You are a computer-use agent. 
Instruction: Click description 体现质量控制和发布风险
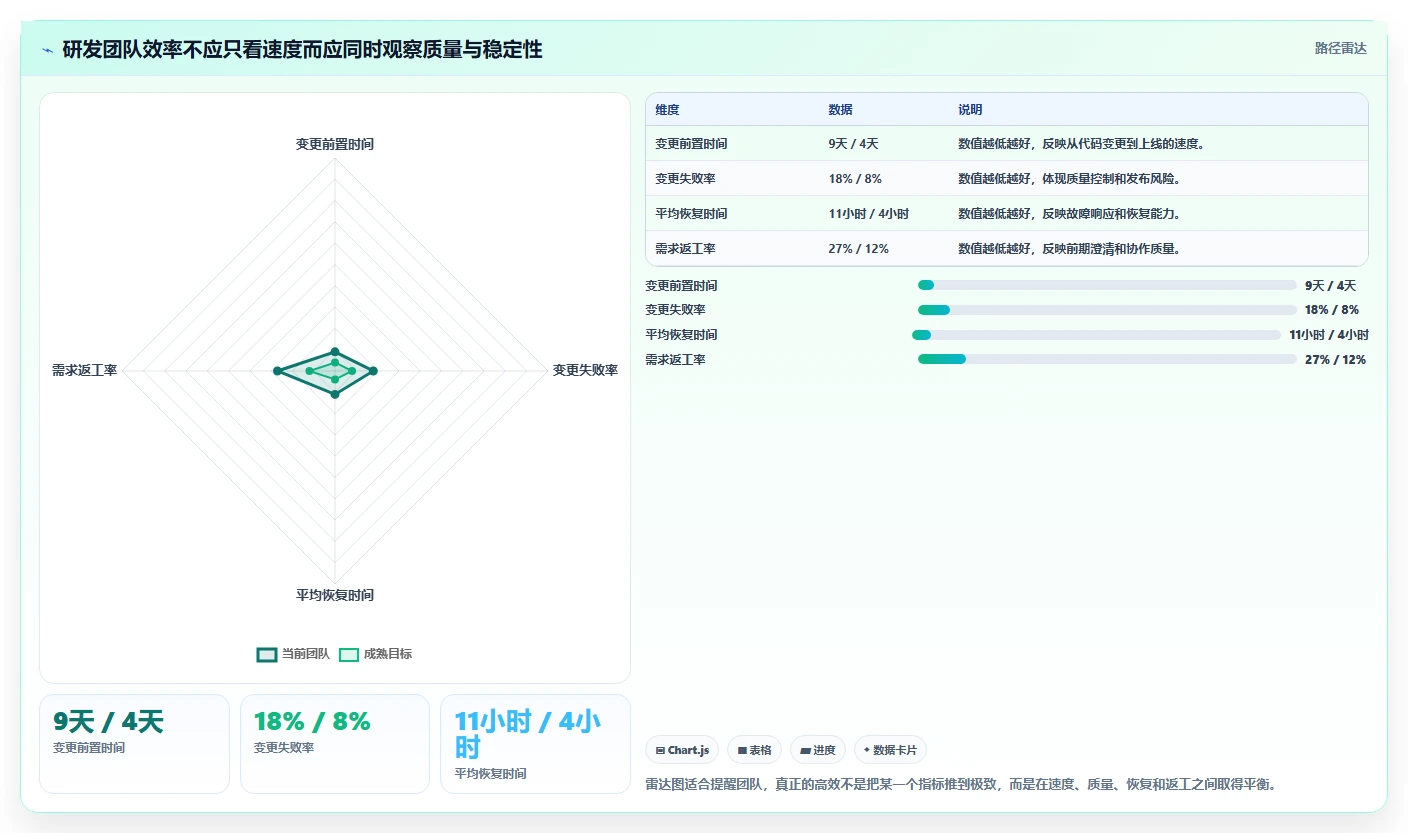1112,179
